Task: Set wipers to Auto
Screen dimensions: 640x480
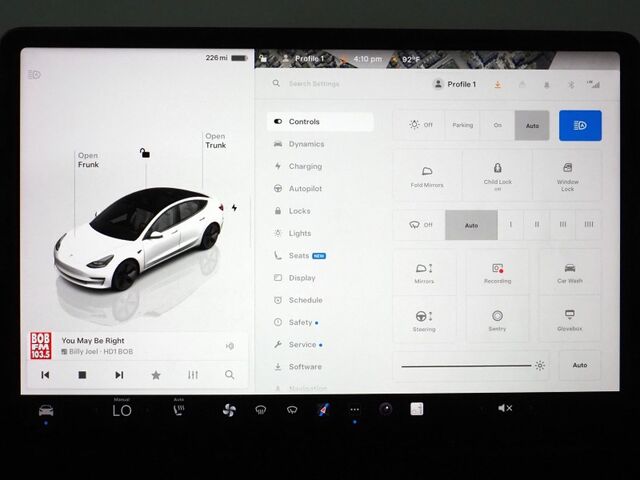Action: 471,225
